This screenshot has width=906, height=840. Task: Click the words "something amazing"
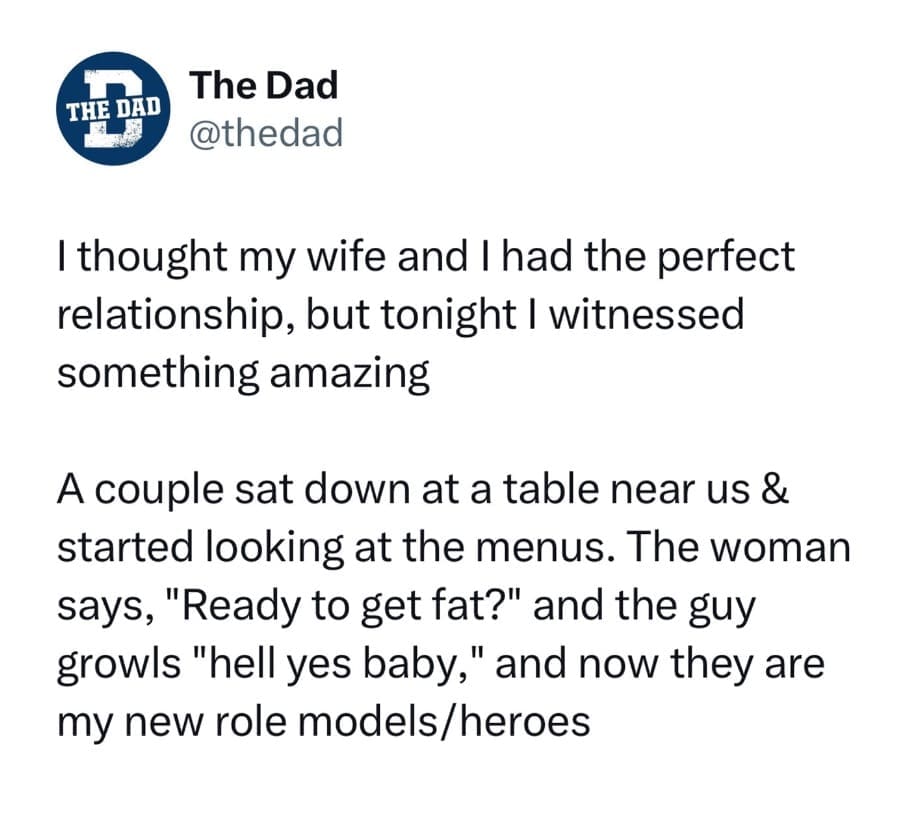(243, 373)
